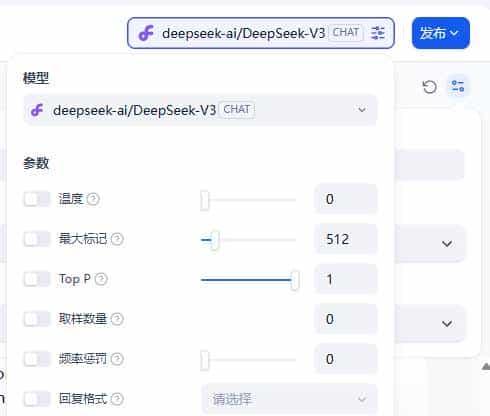The image size is (490, 416).
Task: Click the DeepSeek logo in the 模型 dropdown
Action: point(37,110)
